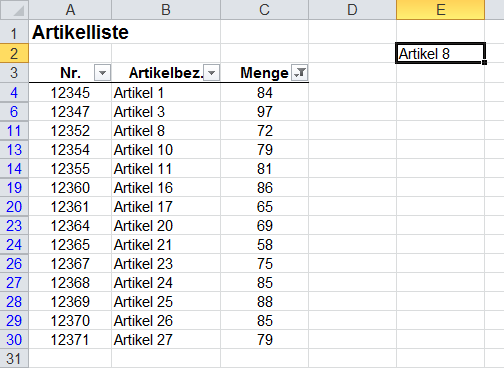Select column C header
504x368 pixels.
tap(264, 10)
